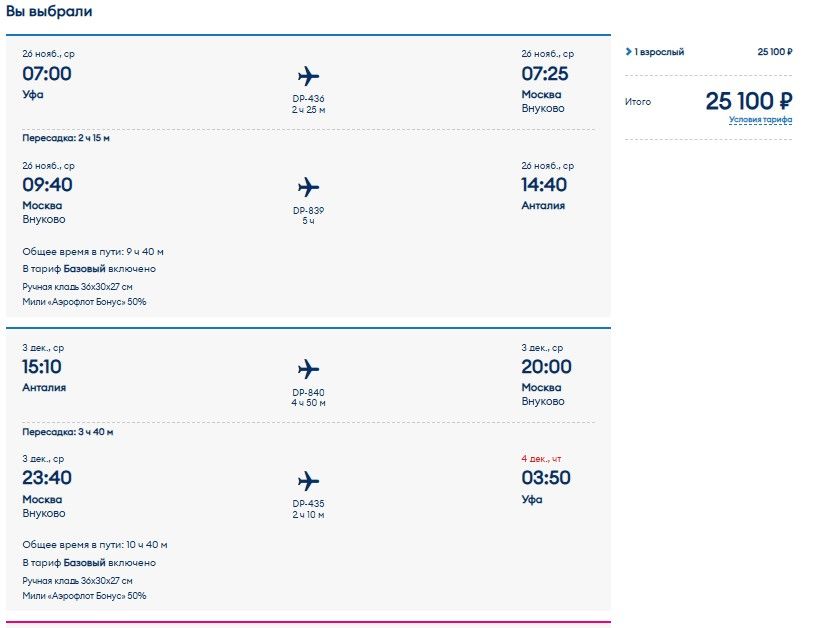Click the 03:50 arrival time in Уфа
813x628 pixels.
point(546,478)
